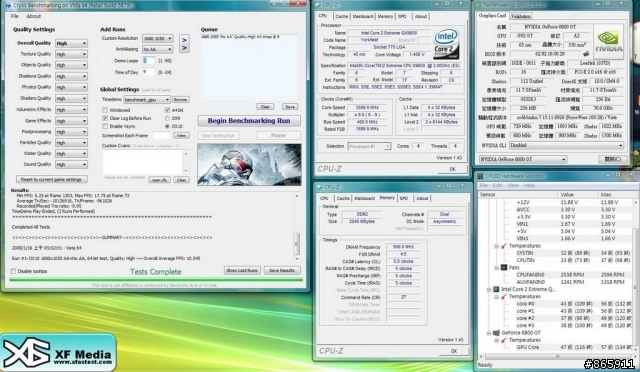
Task: Switch to the SPD tab in lower CPU-Z window
Action: [404, 198]
